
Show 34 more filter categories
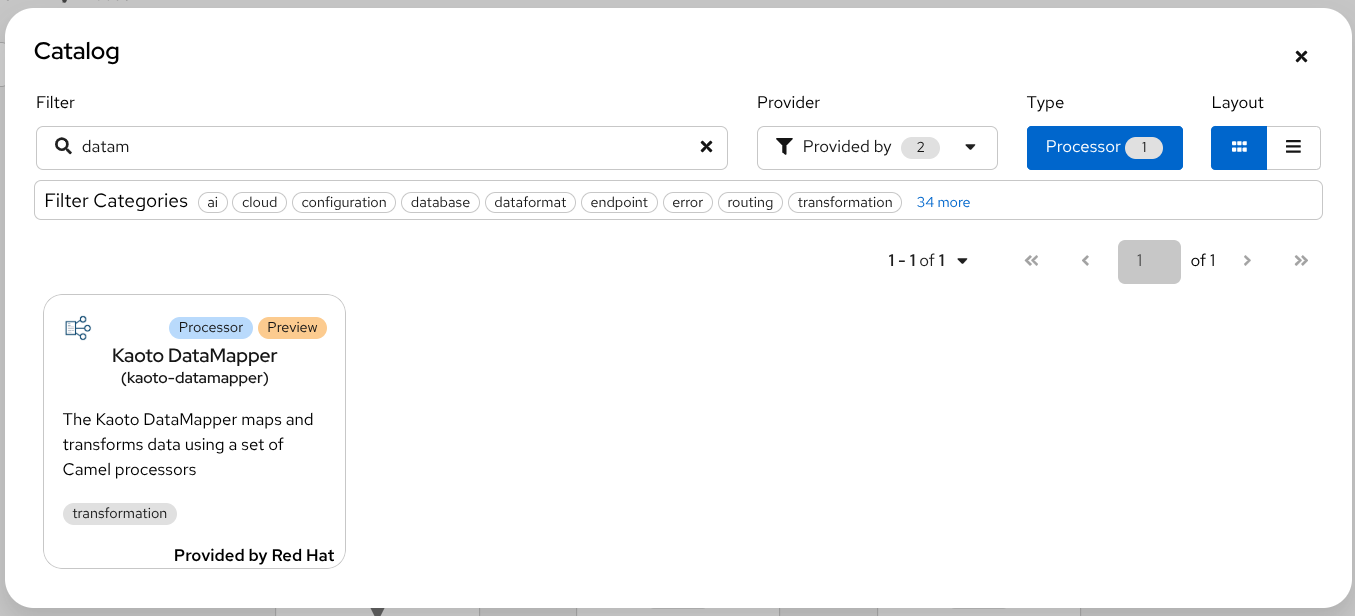click(943, 202)
